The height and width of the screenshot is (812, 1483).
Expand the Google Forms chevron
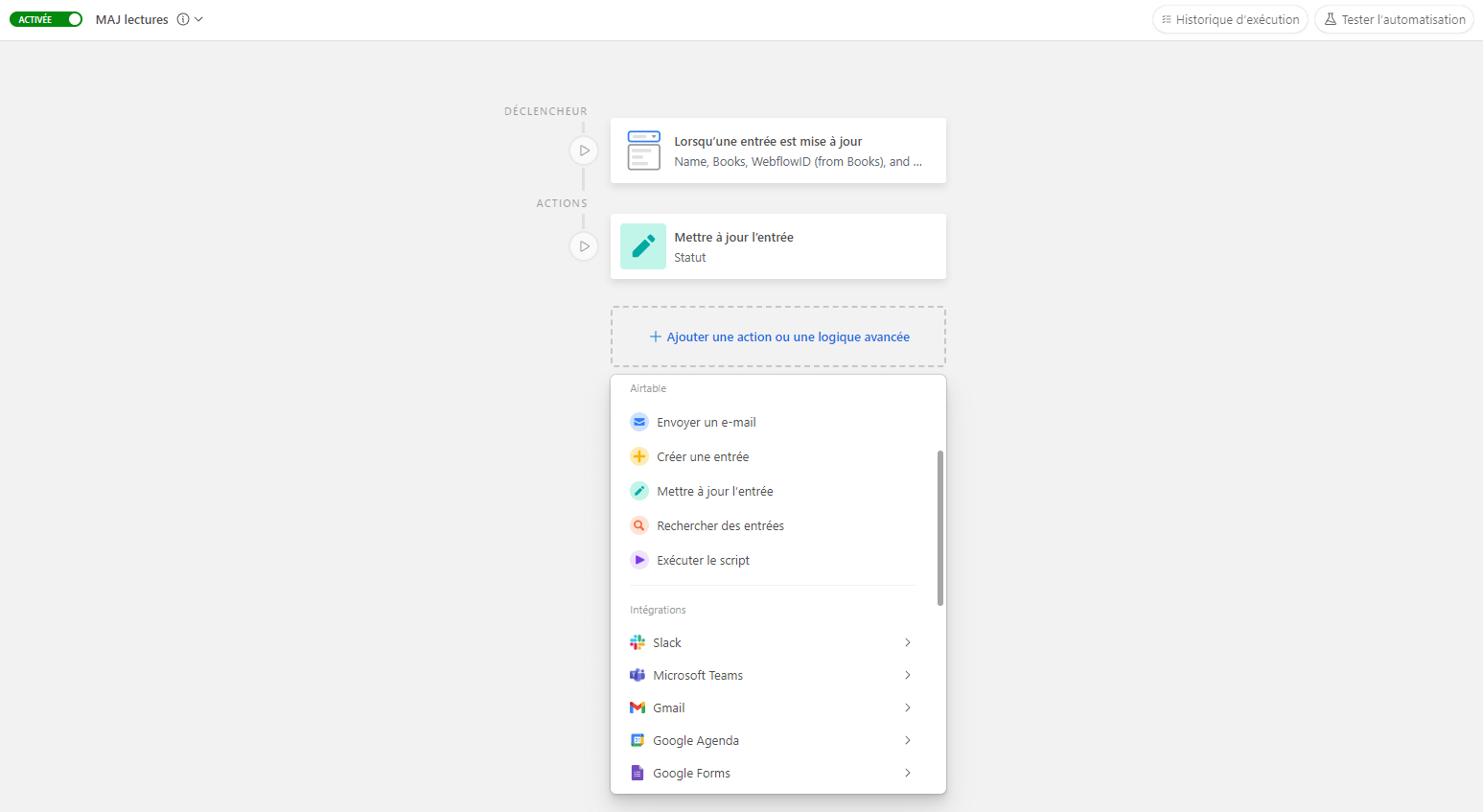pos(908,773)
